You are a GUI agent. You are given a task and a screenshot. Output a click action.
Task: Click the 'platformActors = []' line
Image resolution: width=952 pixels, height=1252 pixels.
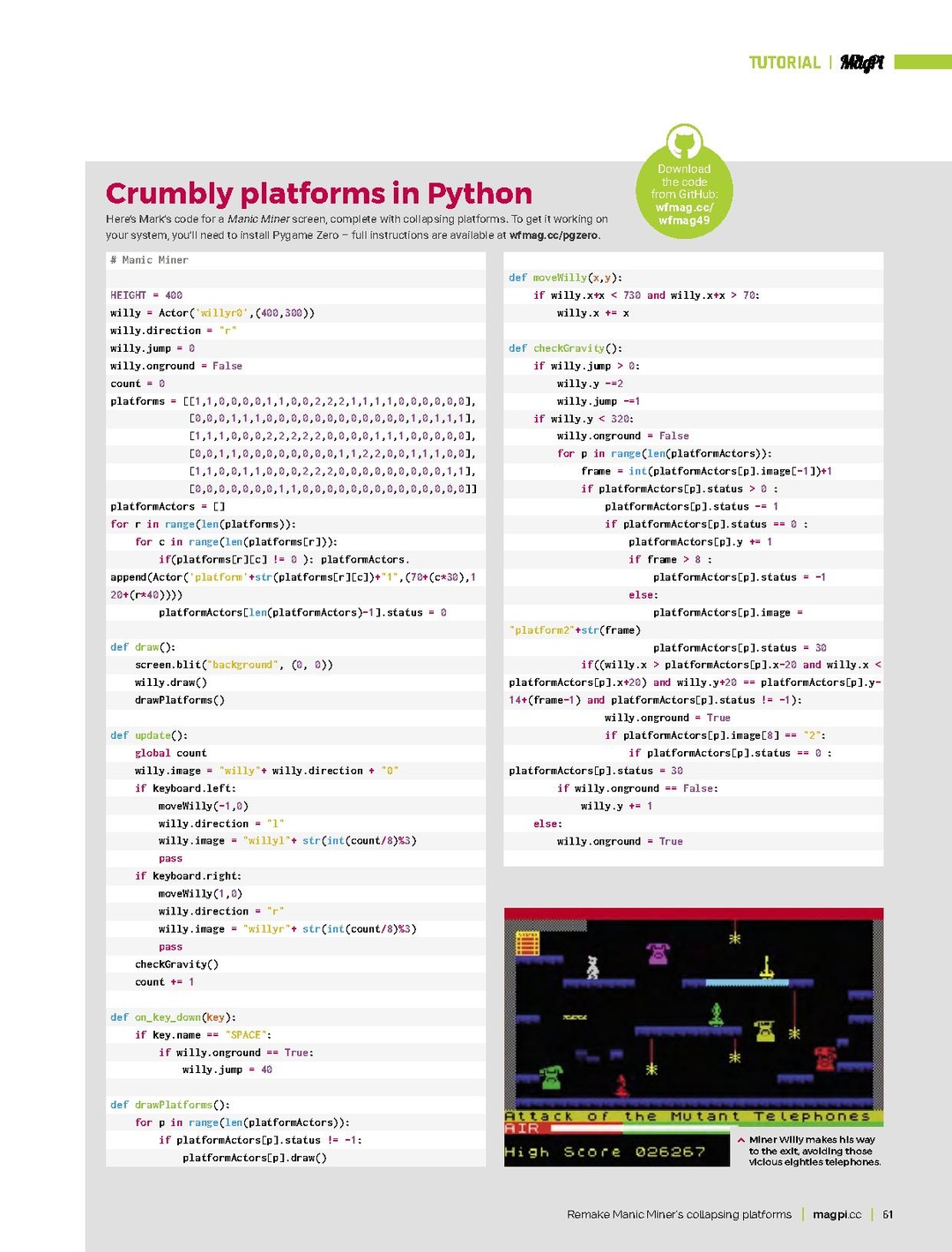pos(167,507)
